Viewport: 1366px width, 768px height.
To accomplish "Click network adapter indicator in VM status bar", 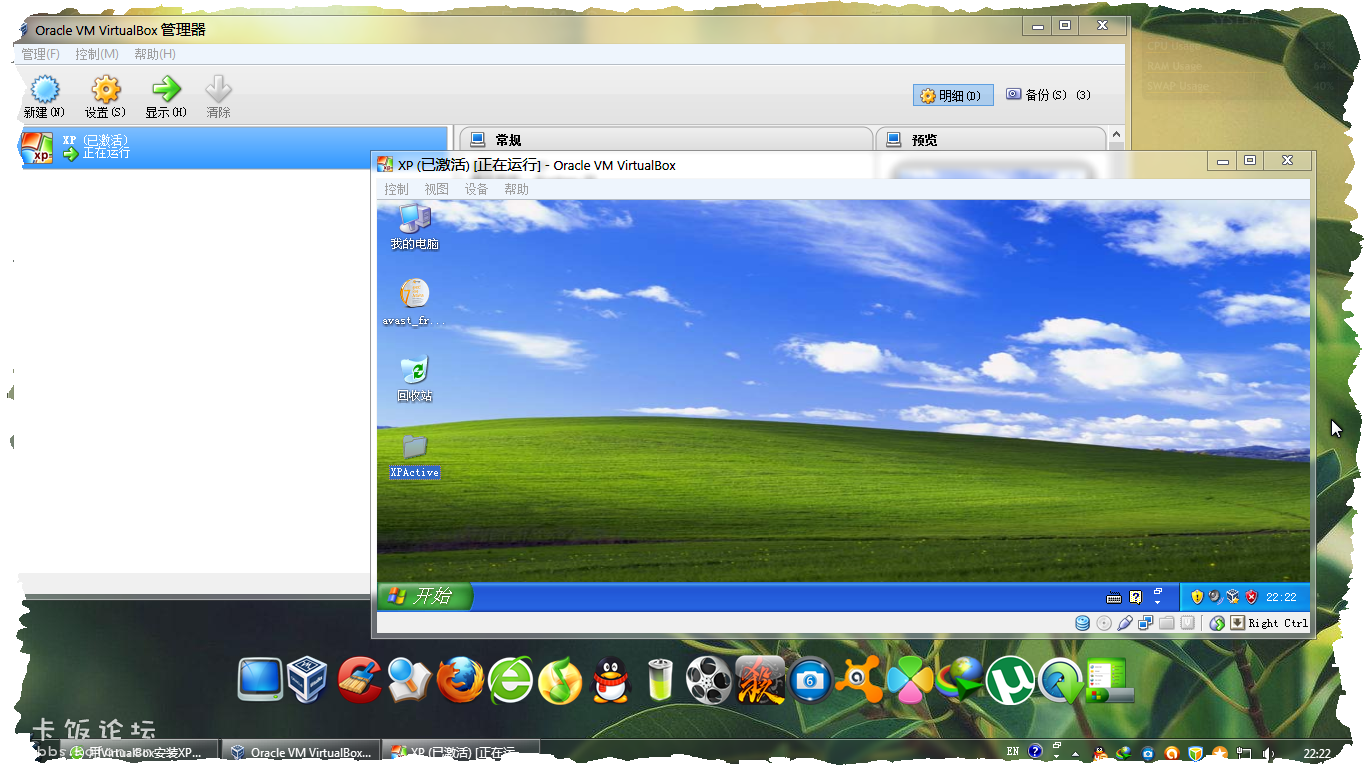I will [1146, 623].
